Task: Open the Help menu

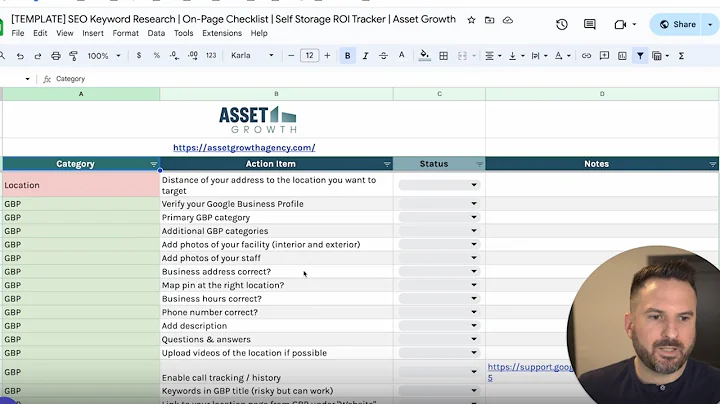Action: [259, 33]
